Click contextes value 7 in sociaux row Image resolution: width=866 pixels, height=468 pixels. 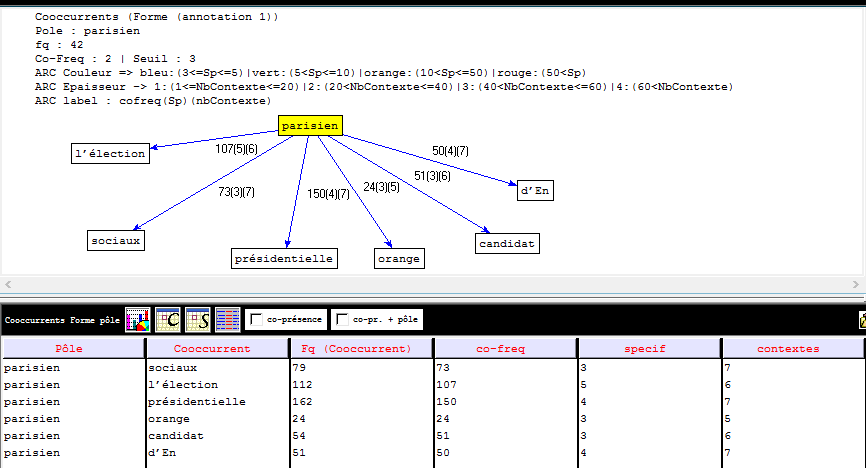[x=727, y=367]
